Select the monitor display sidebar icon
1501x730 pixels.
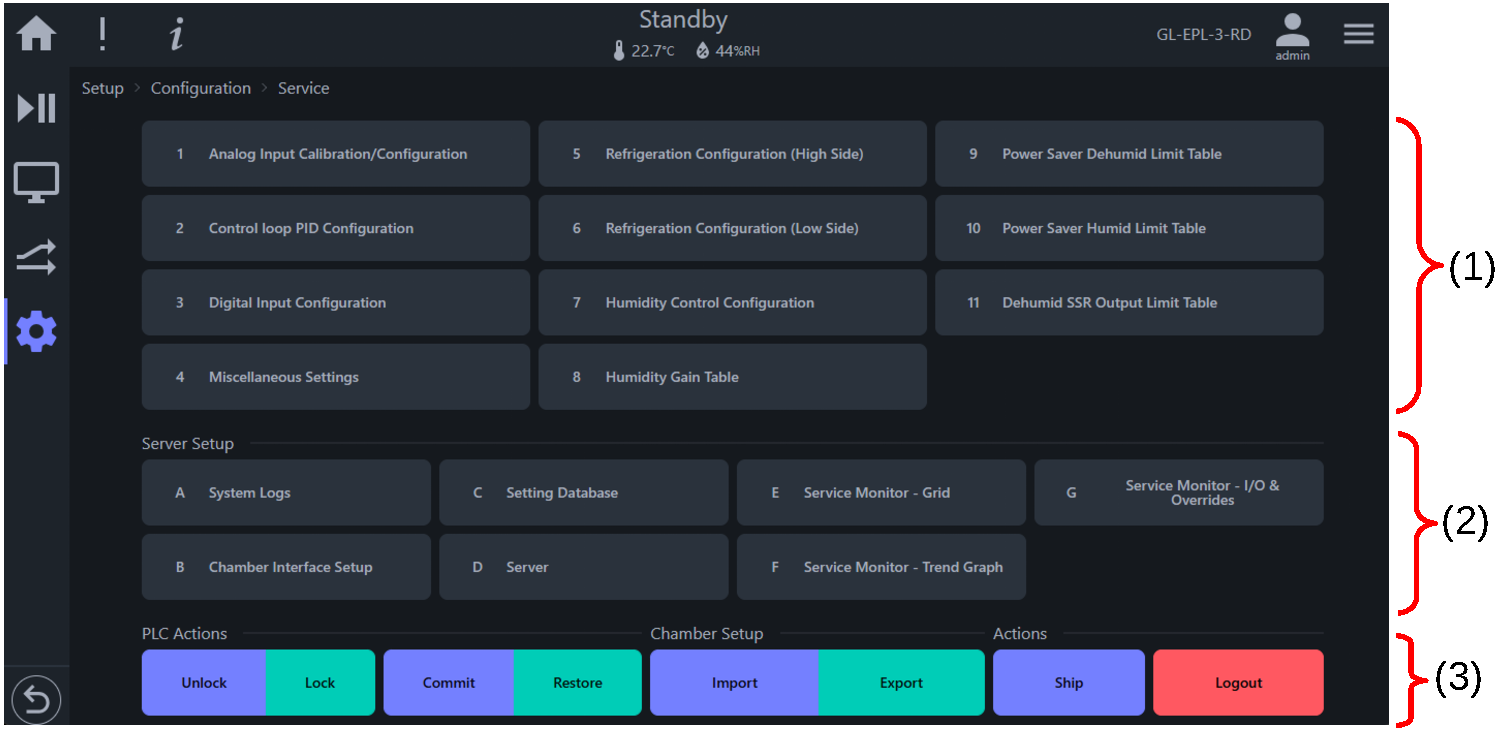(x=37, y=183)
